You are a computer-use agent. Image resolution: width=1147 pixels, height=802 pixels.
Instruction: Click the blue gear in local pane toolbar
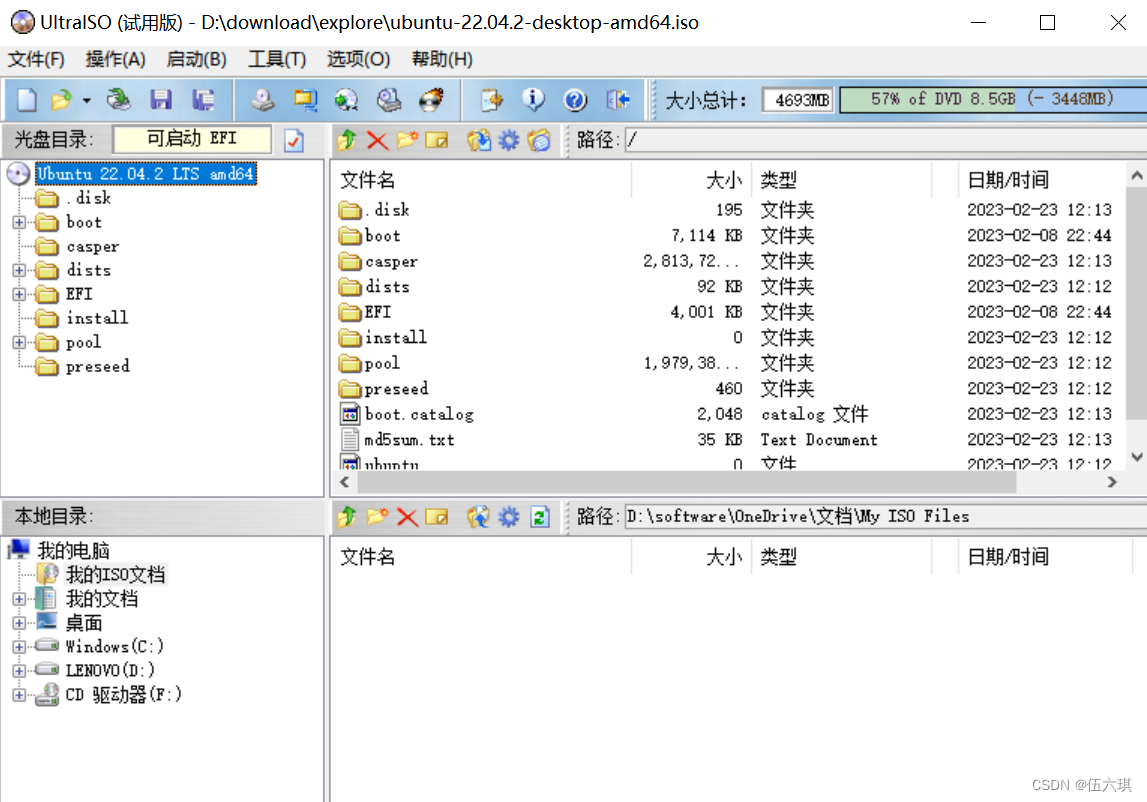click(508, 517)
